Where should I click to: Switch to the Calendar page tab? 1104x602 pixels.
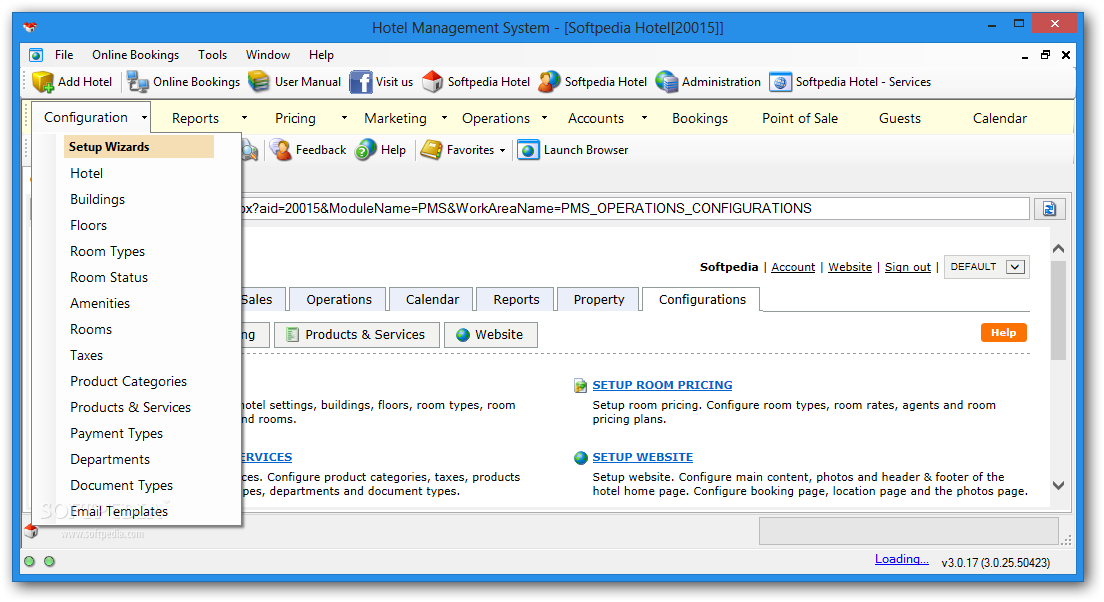(x=432, y=299)
